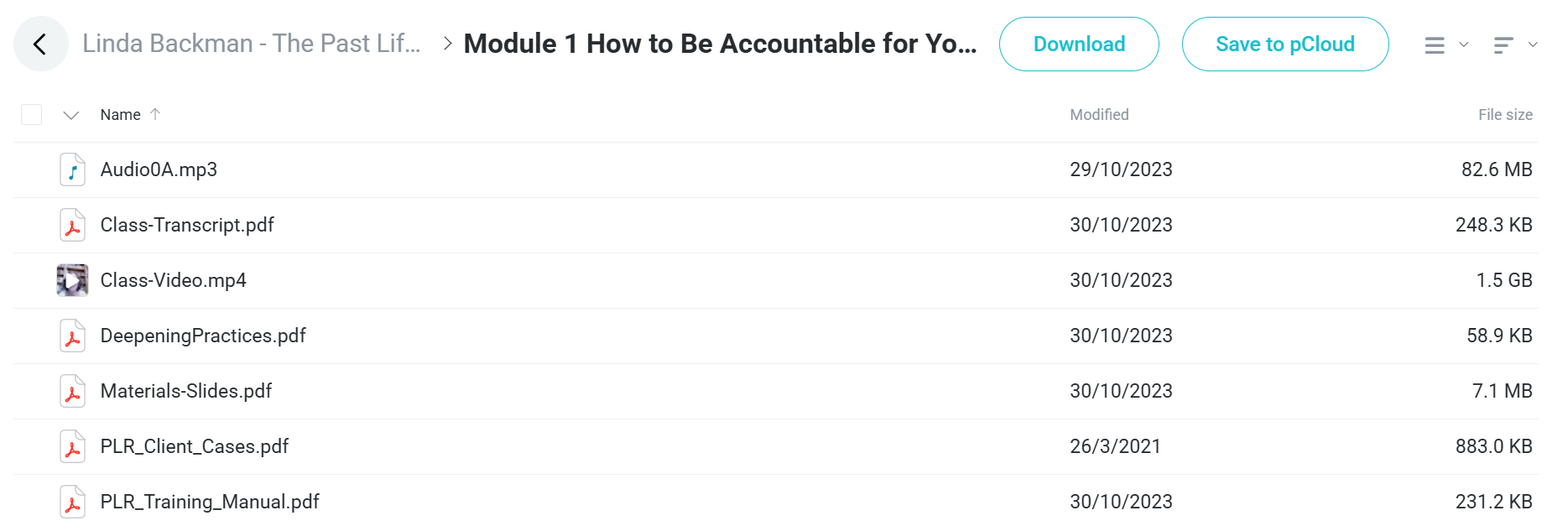Click the PLR_Client_Cases.pdf PDF icon
1568x526 pixels.
[73, 446]
